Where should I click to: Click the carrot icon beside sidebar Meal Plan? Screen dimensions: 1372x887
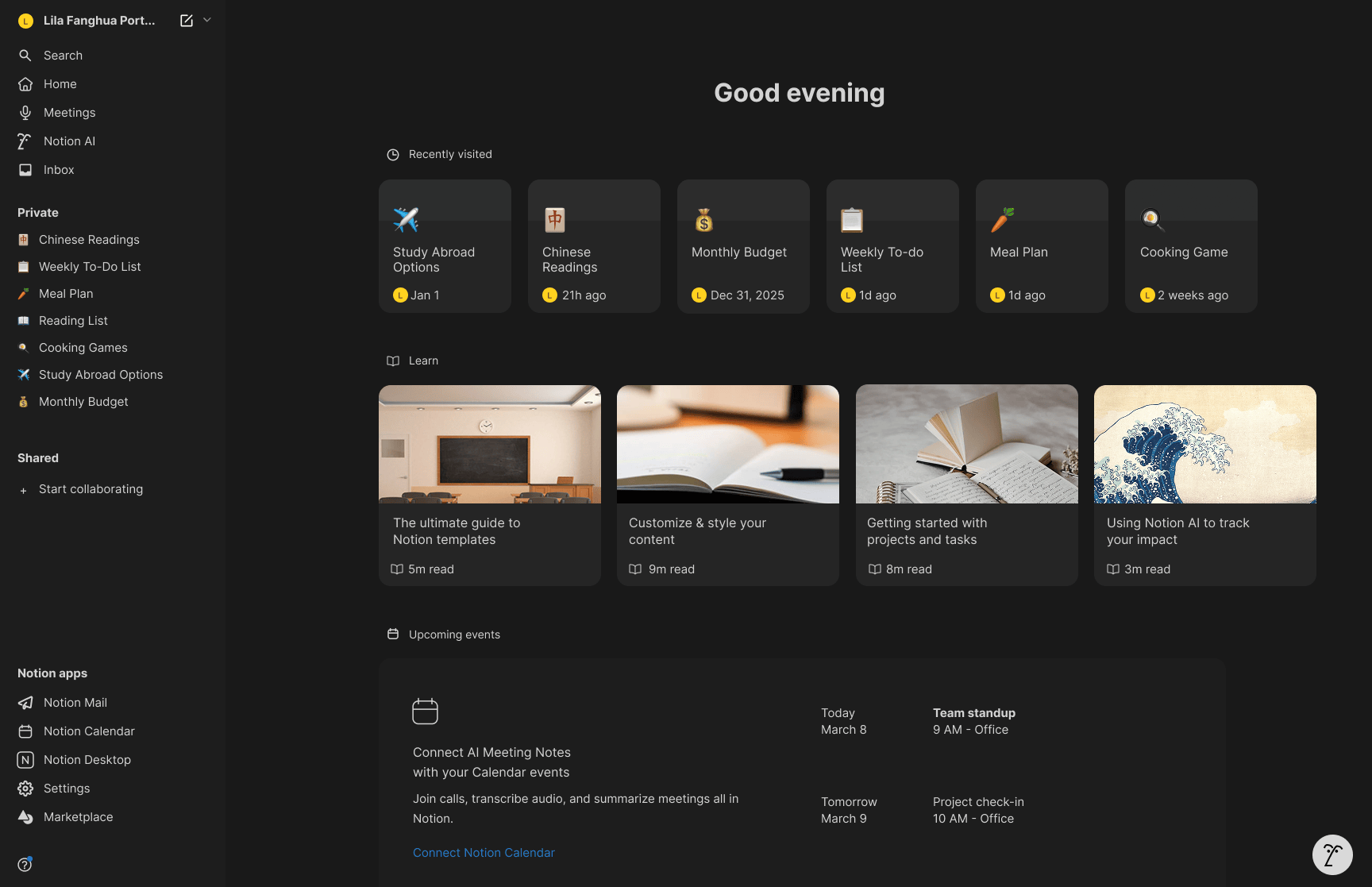click(x=24, y=294)
